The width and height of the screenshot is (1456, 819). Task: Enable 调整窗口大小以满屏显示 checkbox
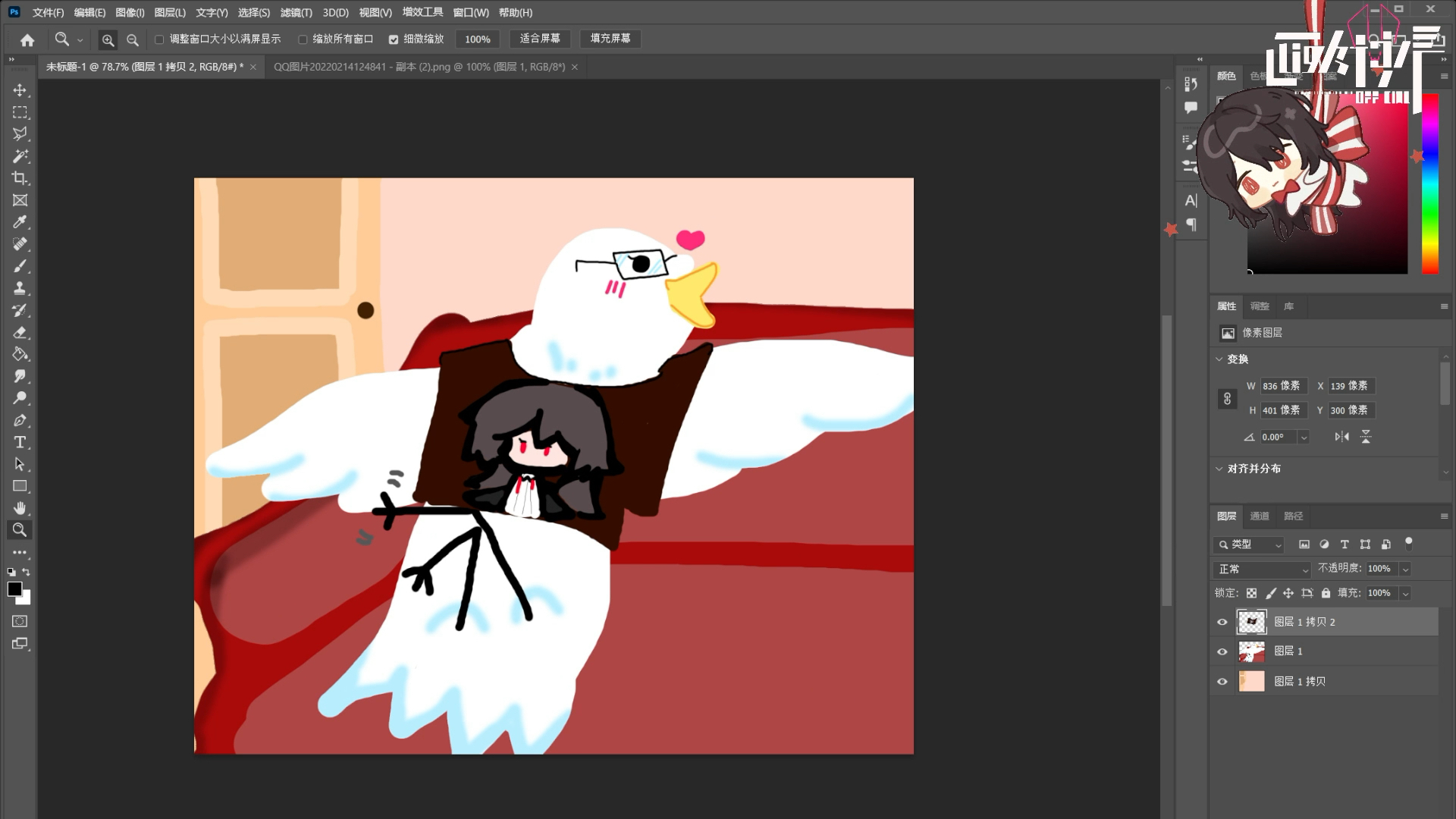tap(159, 39)
